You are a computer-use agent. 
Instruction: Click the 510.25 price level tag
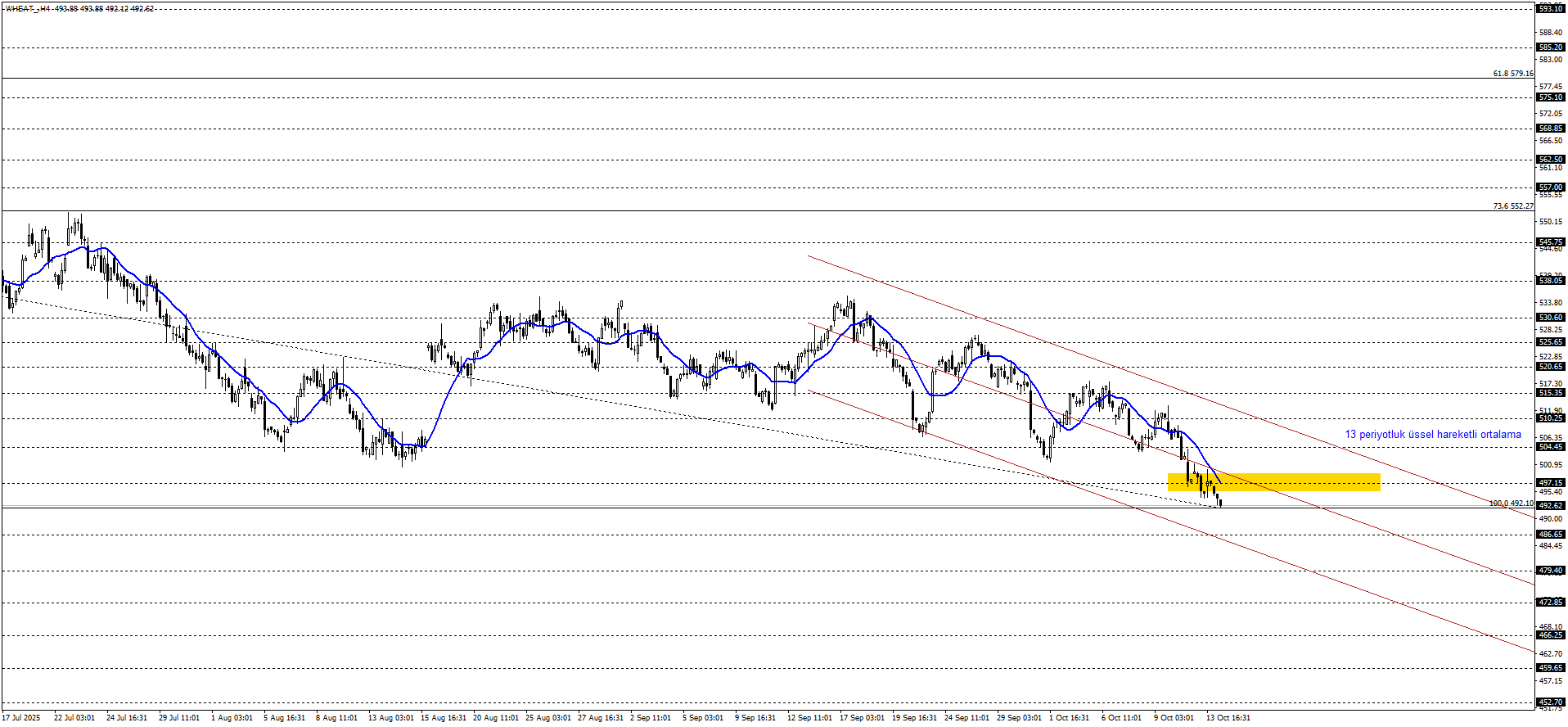click(1550, 418)
